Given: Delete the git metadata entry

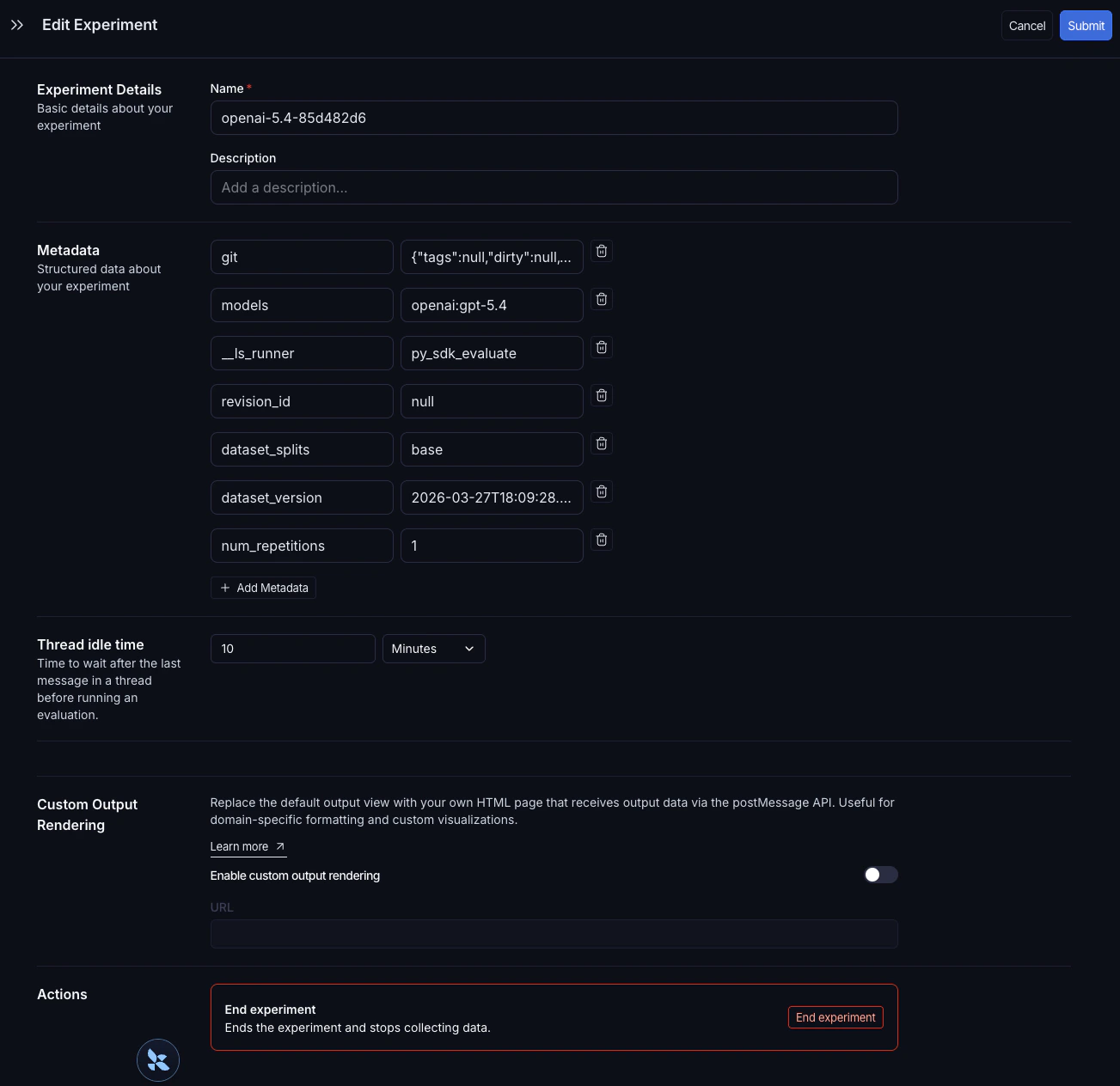Looking at the screenshot, I should coord(602,251).
